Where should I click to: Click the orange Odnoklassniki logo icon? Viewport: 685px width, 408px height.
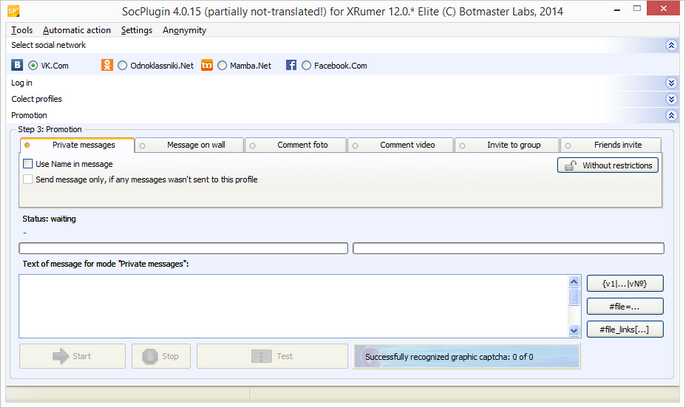[x=107, y=66]
